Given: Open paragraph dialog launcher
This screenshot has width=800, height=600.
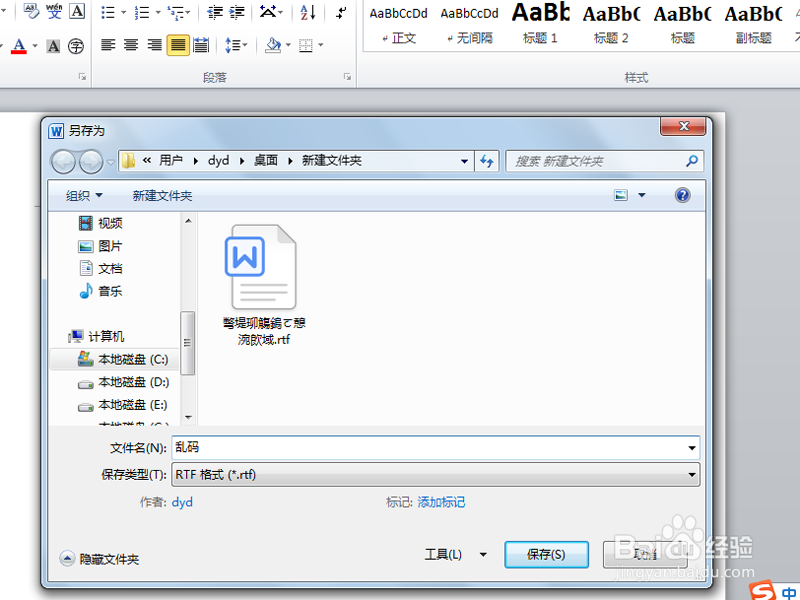Looking at the screenshot, I should [x=347, y=77].
